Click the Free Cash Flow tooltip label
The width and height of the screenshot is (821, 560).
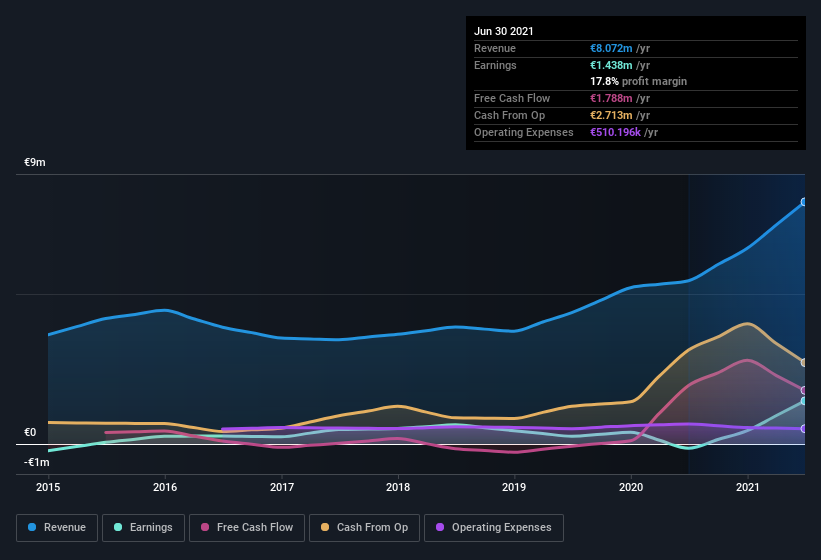pos(512,98)
